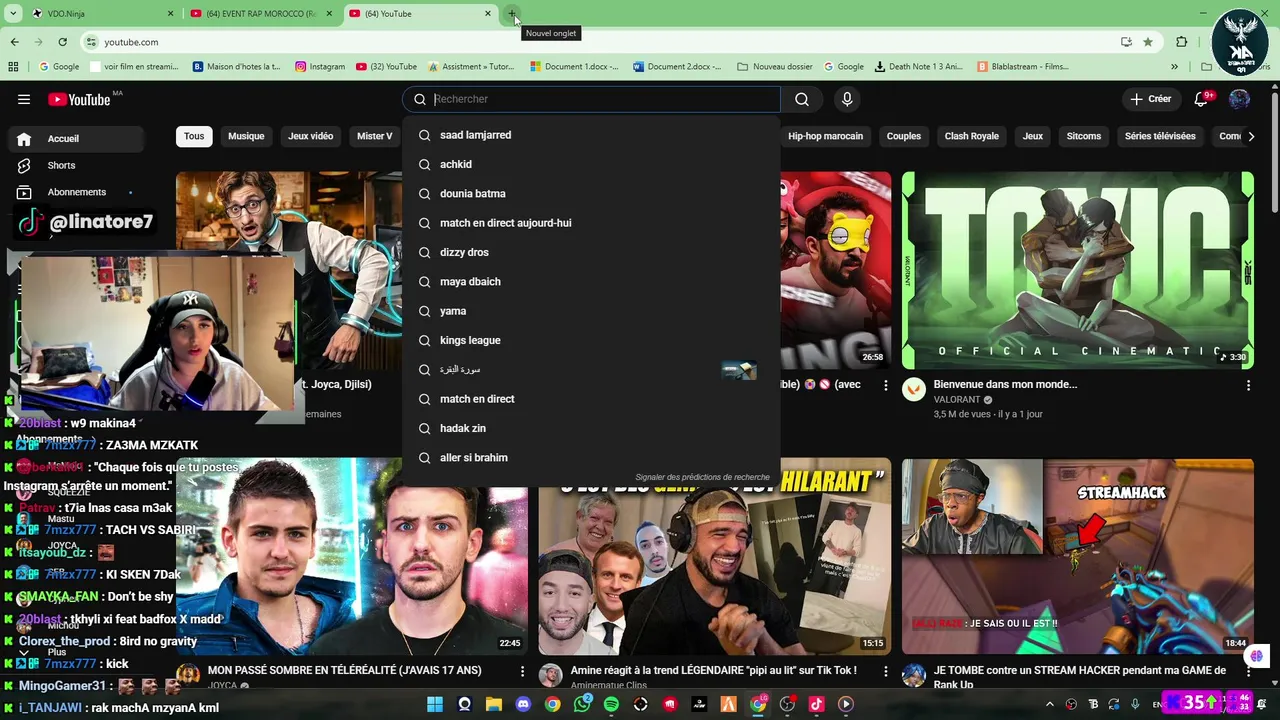Open File Explorer from the taskbar
This screenshot has width=1280, height=720.
[x=494, y=704]
